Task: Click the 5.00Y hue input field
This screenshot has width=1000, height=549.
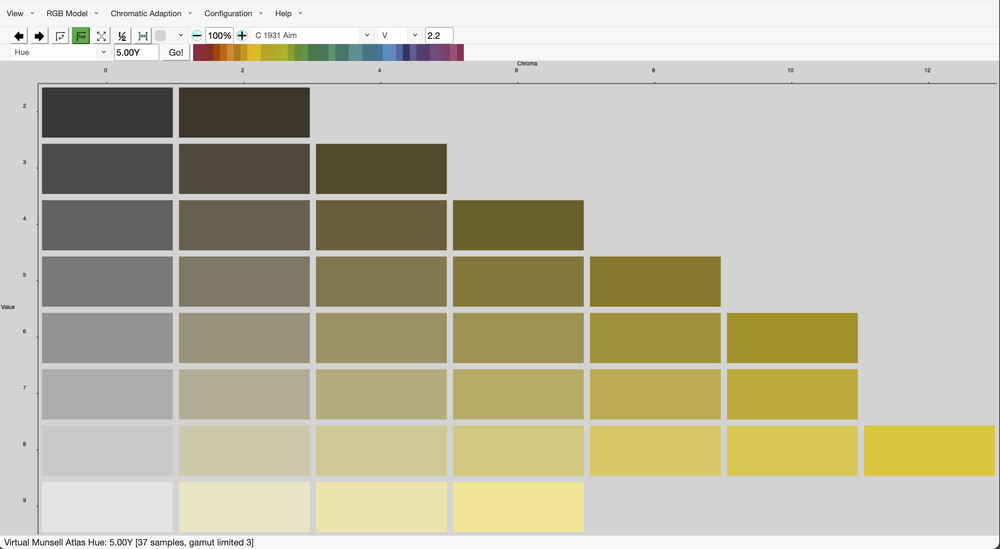Action: 136,53
